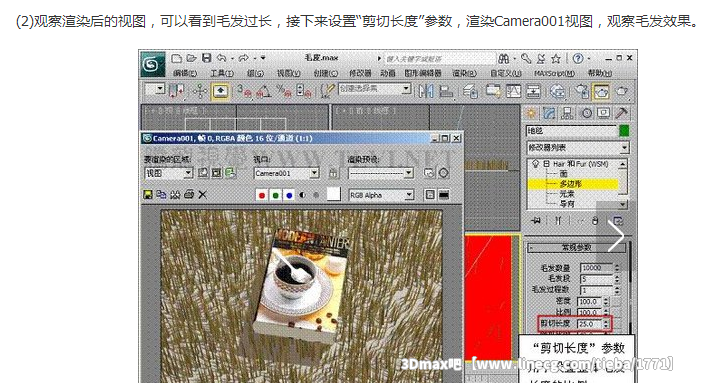713x383 pixels.
Task: Print the rendered image
Action: coord(189,195)
